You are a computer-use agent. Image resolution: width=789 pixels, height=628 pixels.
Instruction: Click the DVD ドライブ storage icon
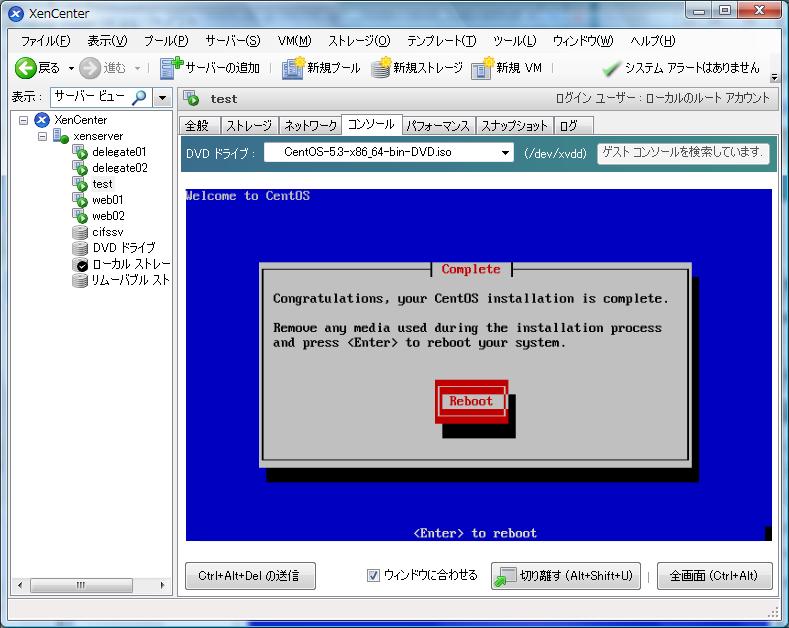pyautogui.click(x=80, y=248)
